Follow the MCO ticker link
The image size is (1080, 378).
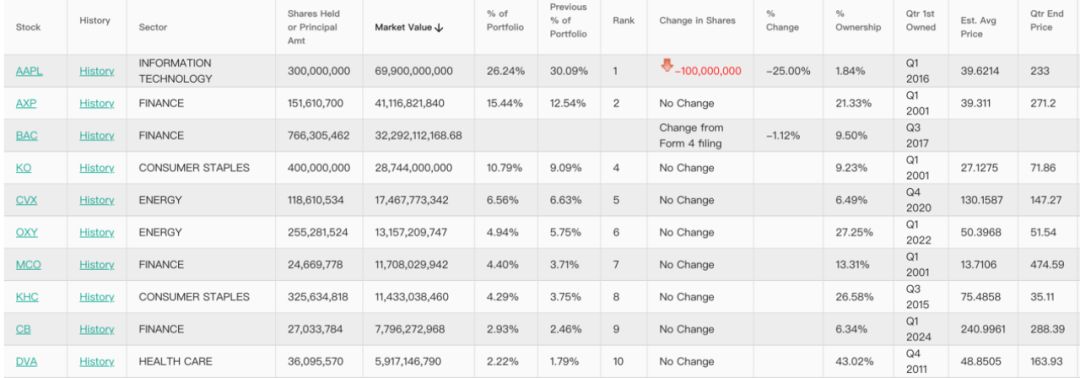coord(28,264)
